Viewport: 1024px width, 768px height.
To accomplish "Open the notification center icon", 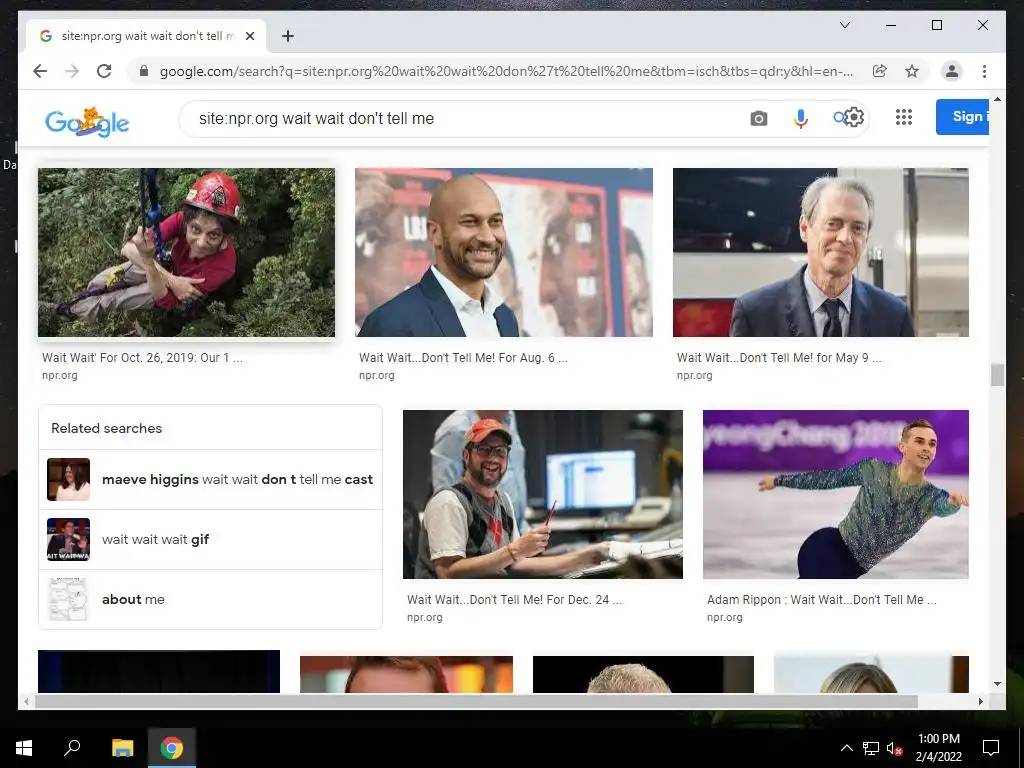I will click(991, 748).
